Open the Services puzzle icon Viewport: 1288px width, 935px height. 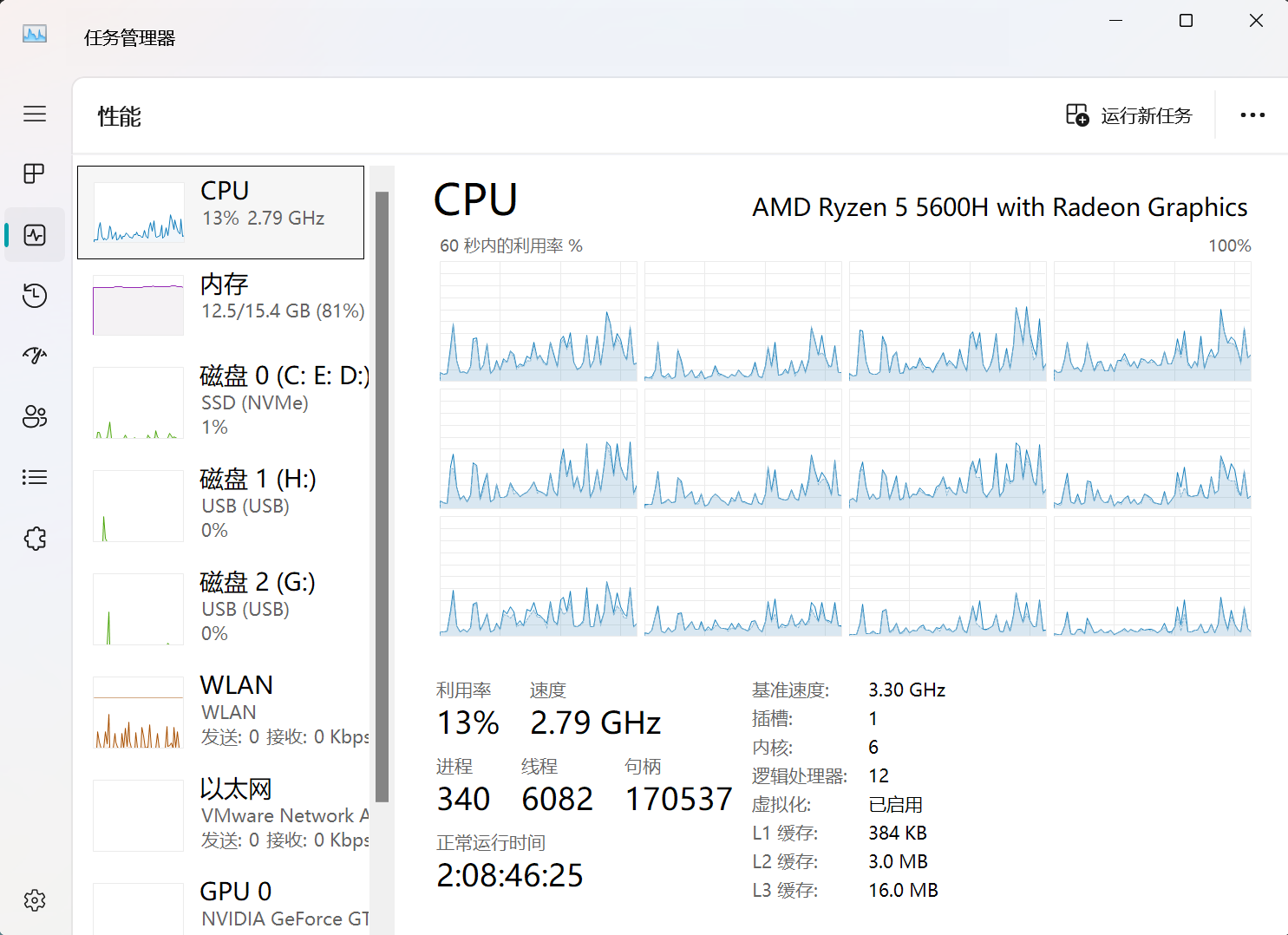tap(35, 539)
